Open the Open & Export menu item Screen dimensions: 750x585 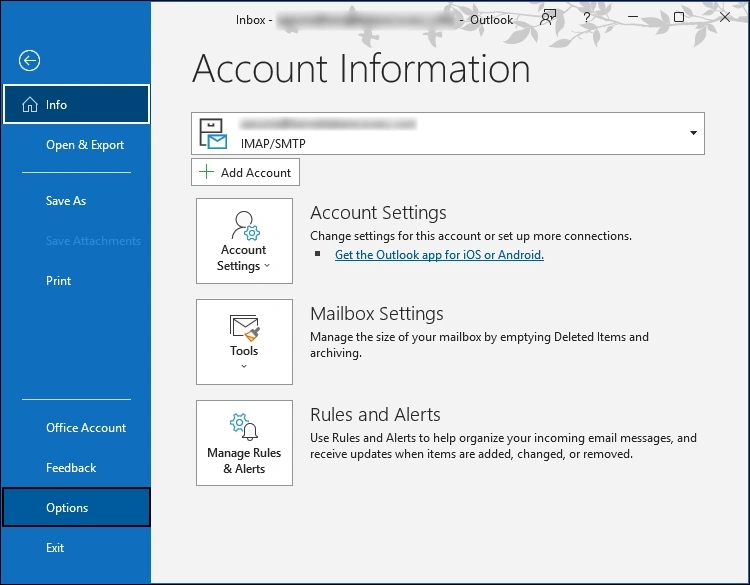77,144
